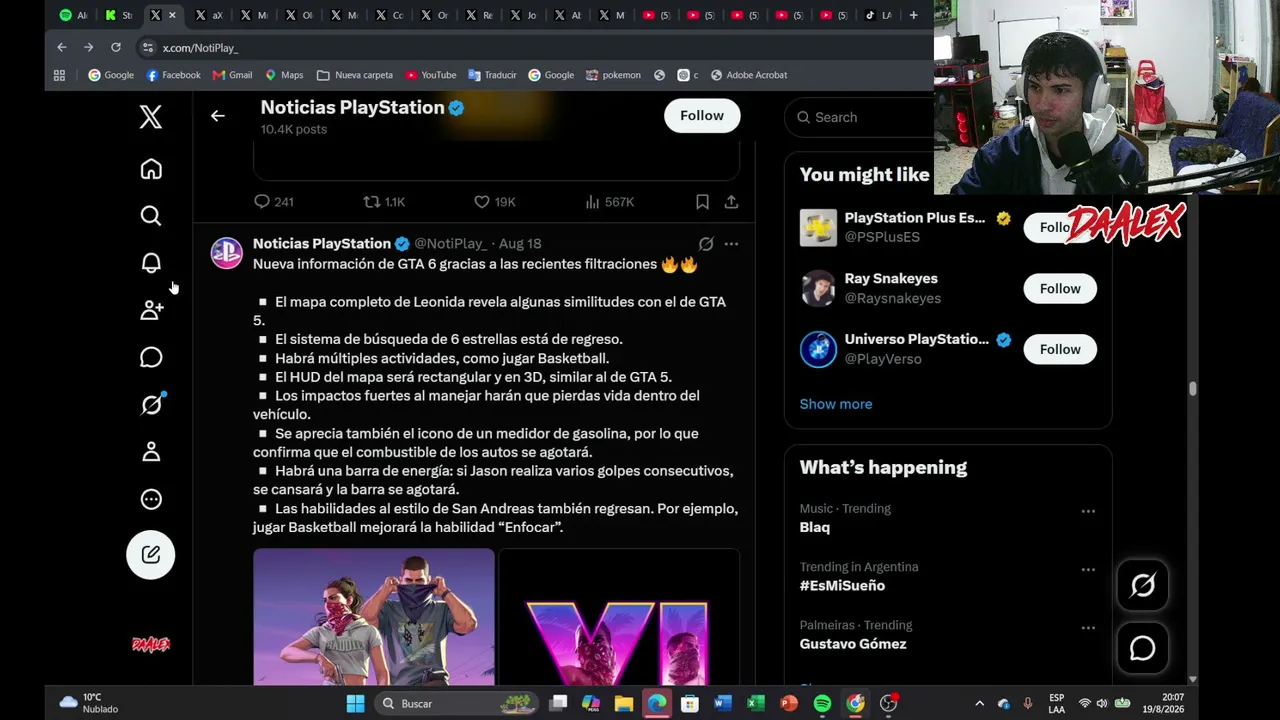Bookmark the previous post

702,202
